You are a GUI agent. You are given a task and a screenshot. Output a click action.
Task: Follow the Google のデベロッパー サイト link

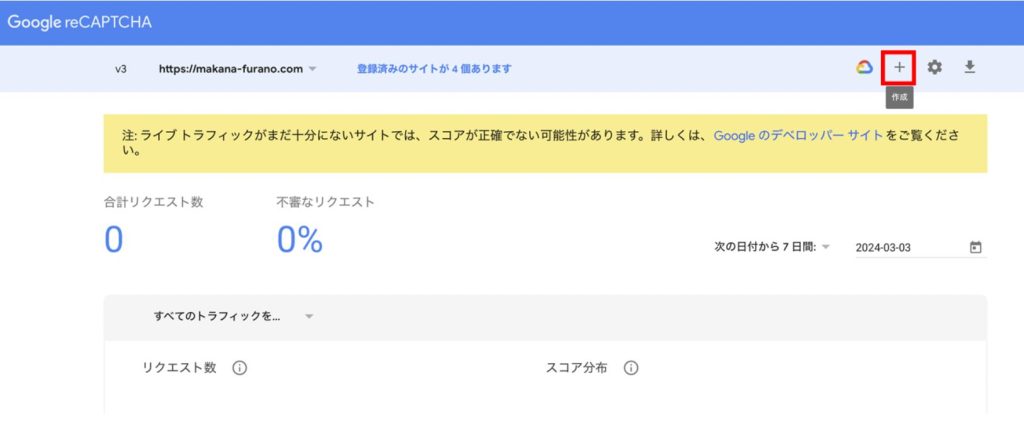click(798, 135)
